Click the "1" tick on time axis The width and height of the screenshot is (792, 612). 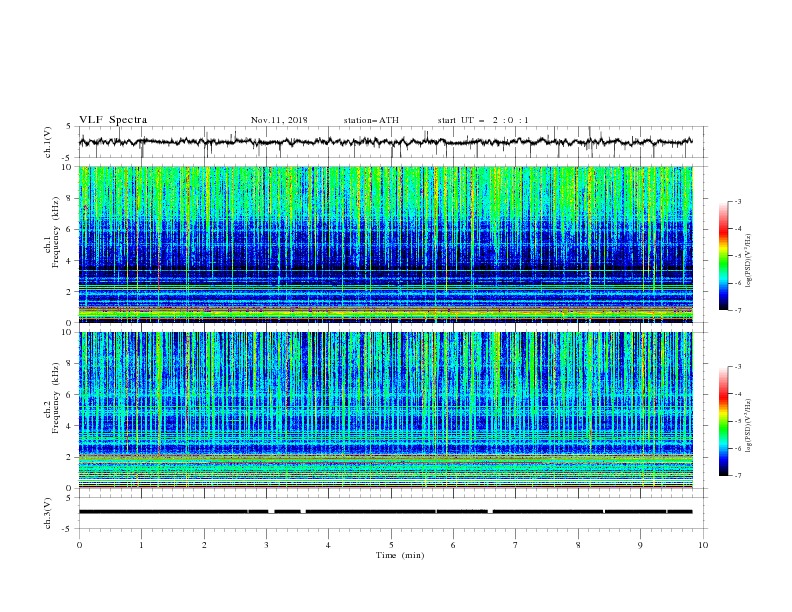coord(141,545)
